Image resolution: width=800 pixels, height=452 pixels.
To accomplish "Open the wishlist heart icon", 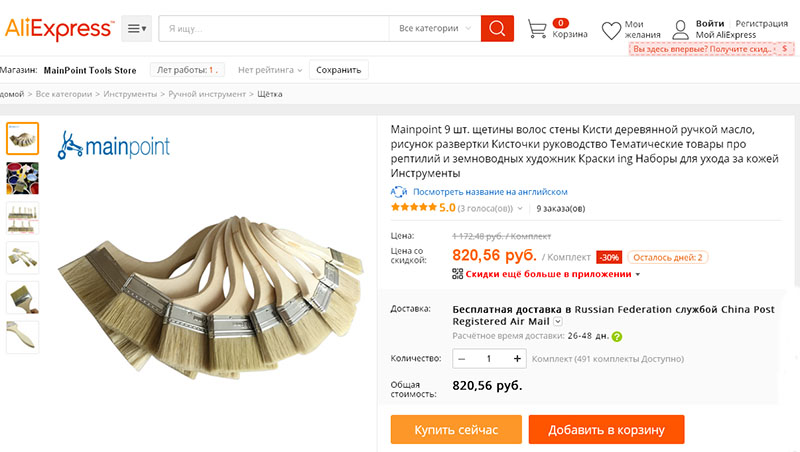I will 611,30.
